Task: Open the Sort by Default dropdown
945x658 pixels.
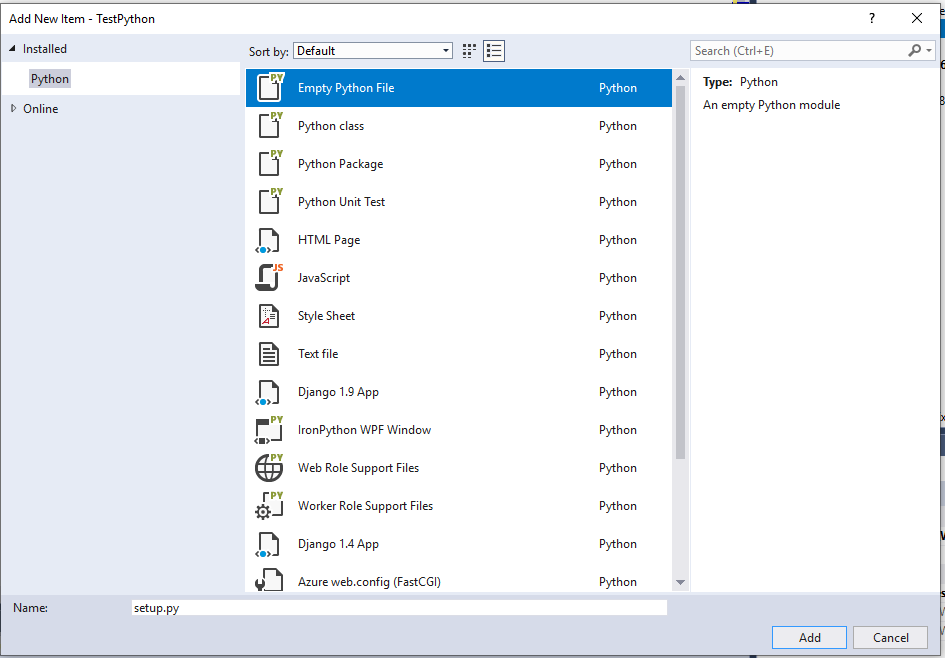Action: pos(373,51)
